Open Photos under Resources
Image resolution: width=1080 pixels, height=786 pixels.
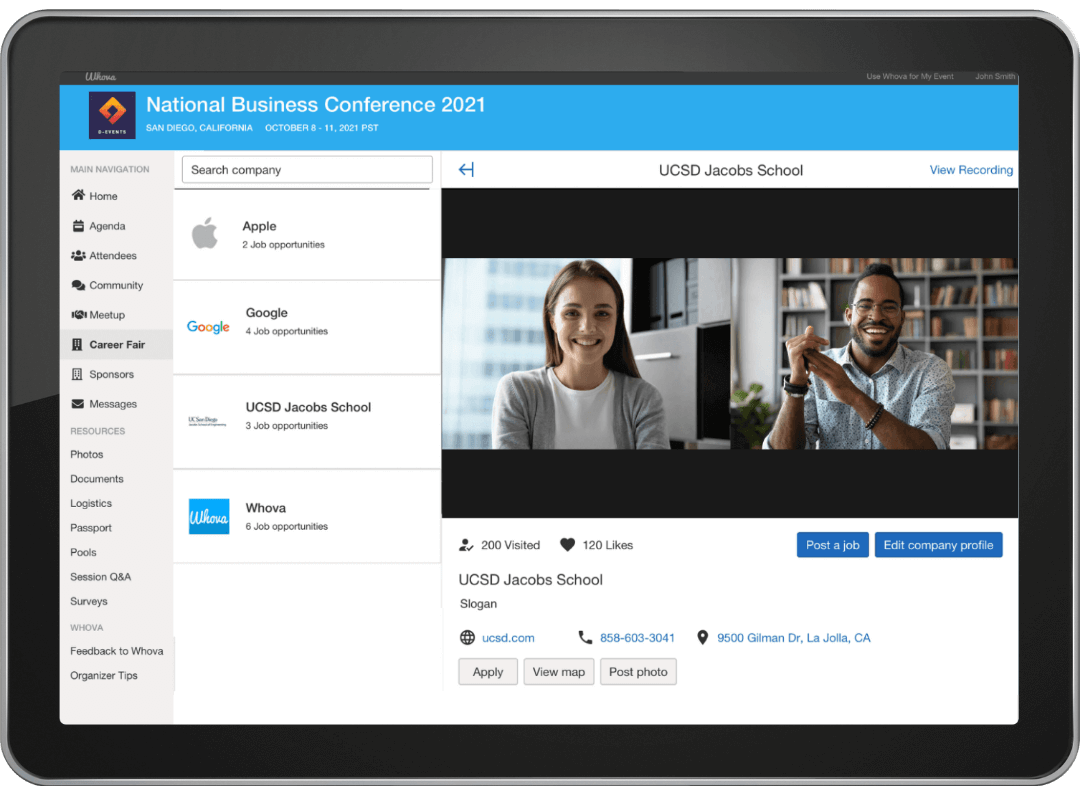87,454
